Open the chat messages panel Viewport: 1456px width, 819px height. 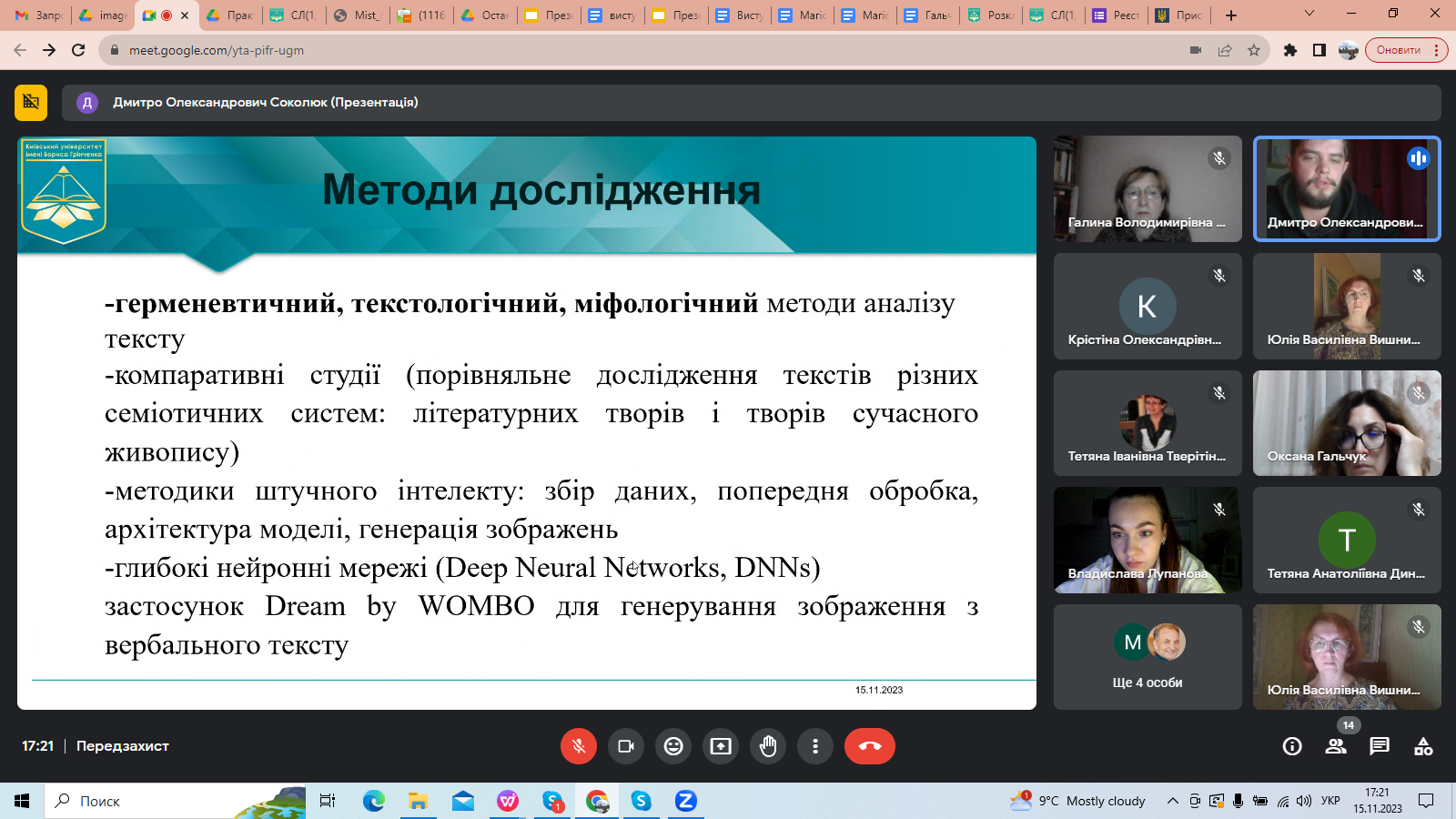[1380, 746]
